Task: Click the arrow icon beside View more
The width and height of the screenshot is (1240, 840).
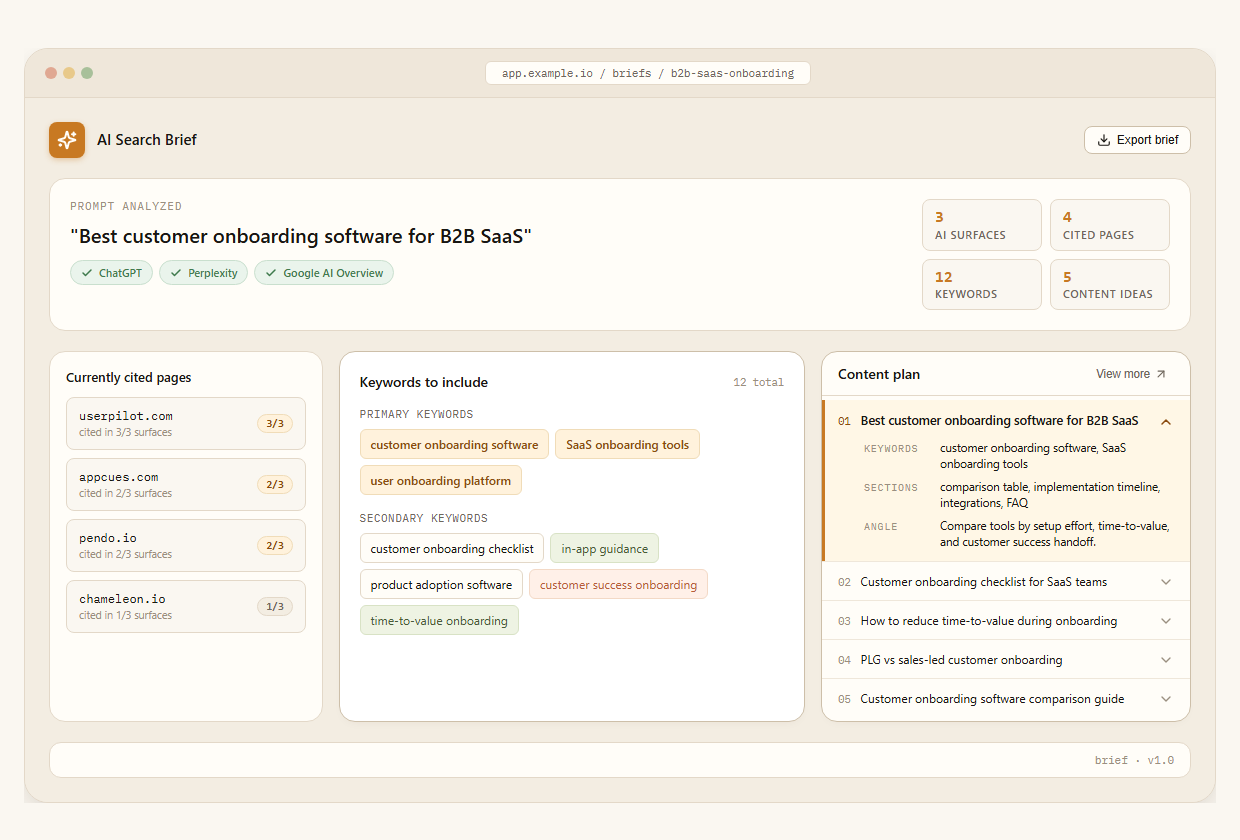Action: 1161,374
